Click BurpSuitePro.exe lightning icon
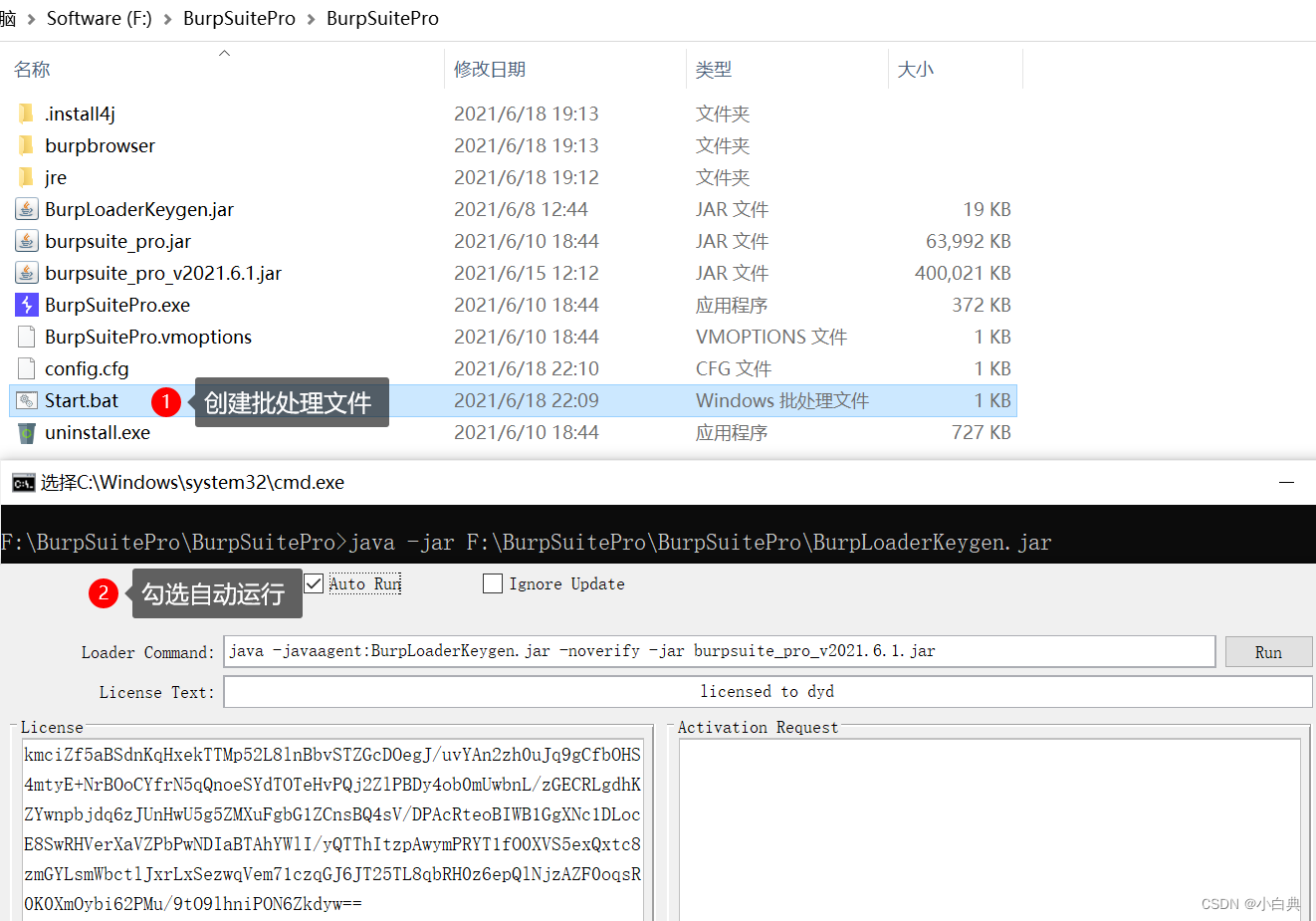1316x921 pixels. point(27,305)
